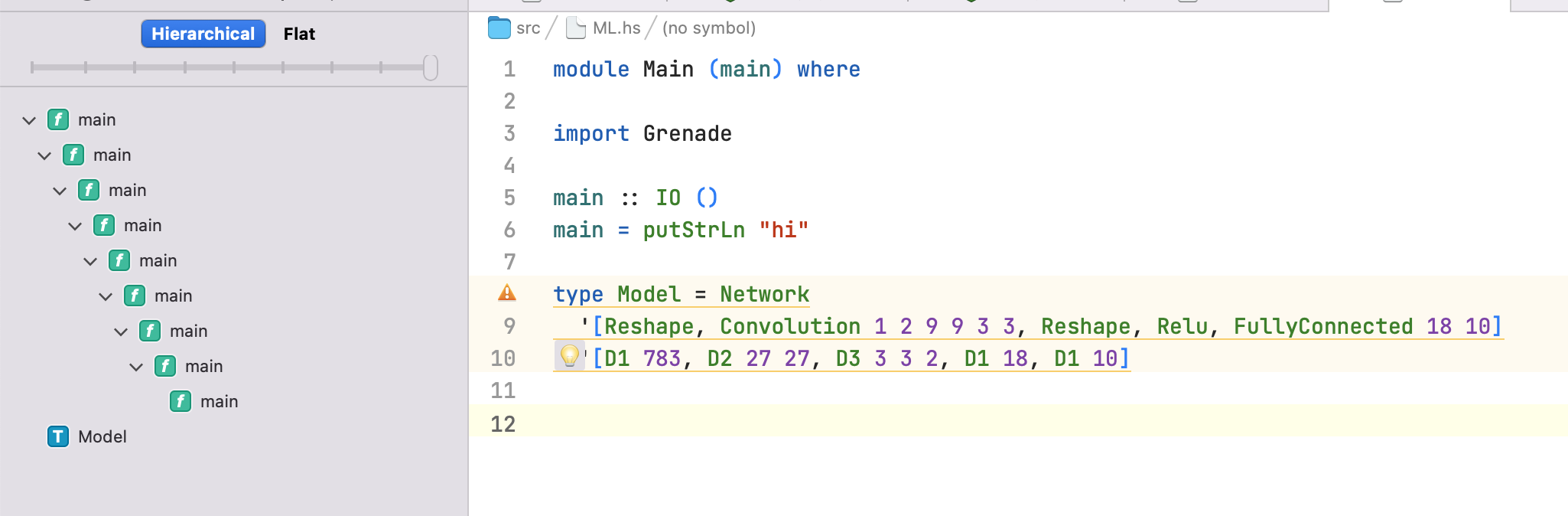Open the (no symbol) breadcrumb menu
Screen dimensions: 1568x516
pyautogui.click(x=709, y=28)
